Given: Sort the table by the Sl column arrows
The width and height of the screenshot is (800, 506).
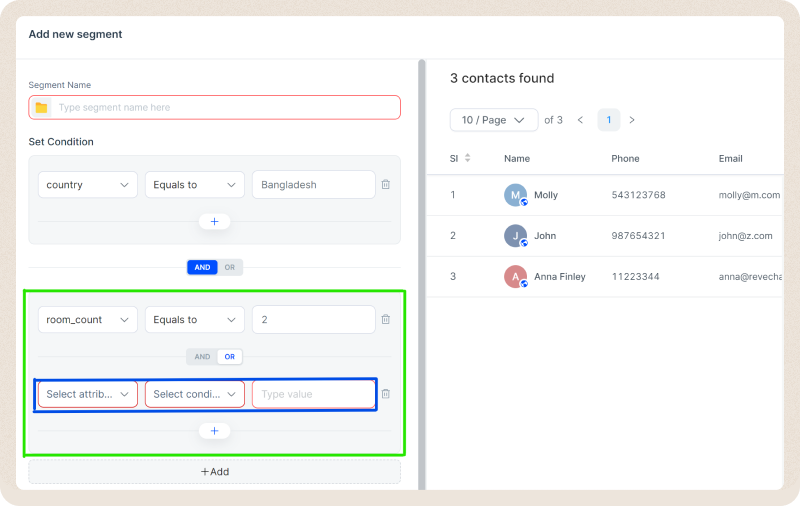Looking at the screenshot, I should coord(467,158).
